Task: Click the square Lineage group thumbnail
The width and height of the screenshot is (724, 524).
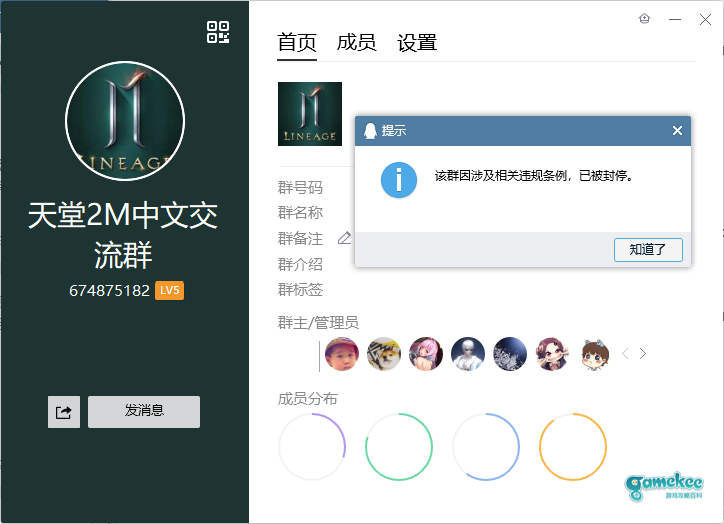Action: point(310,114)
